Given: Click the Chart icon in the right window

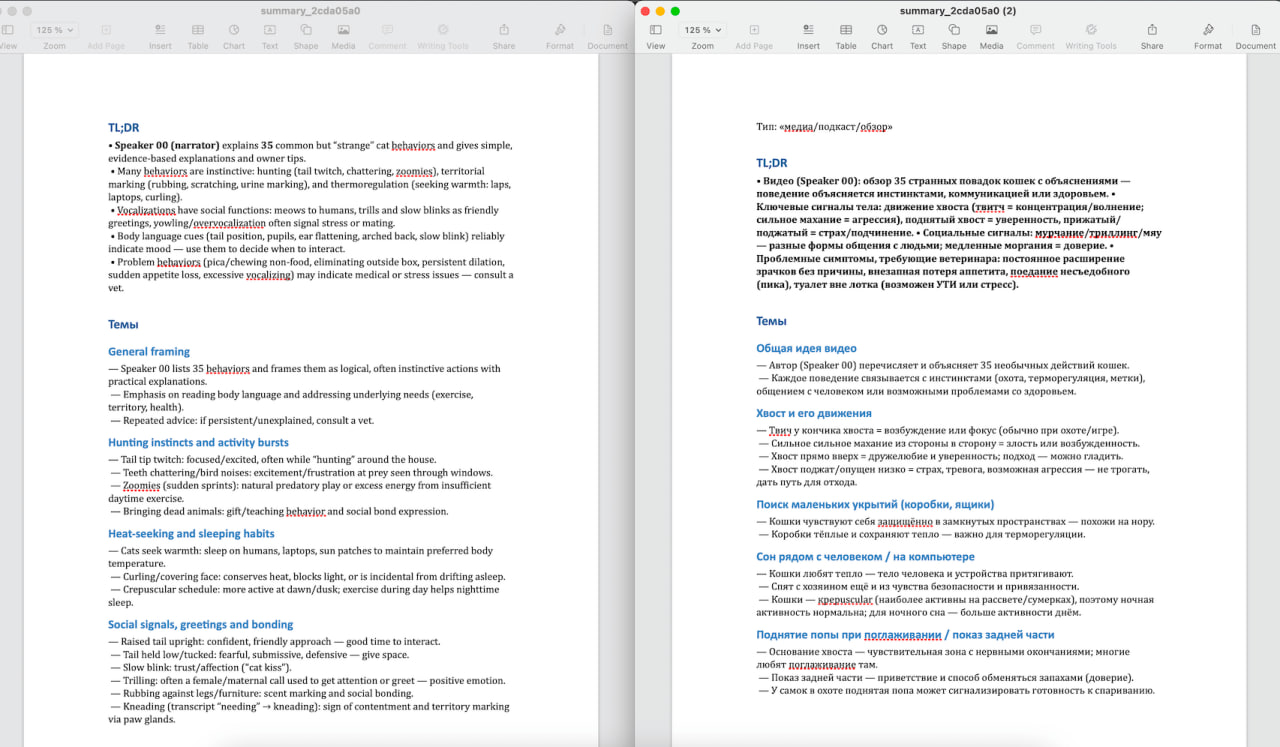Looking at the screenshot, I should point(882,30).
